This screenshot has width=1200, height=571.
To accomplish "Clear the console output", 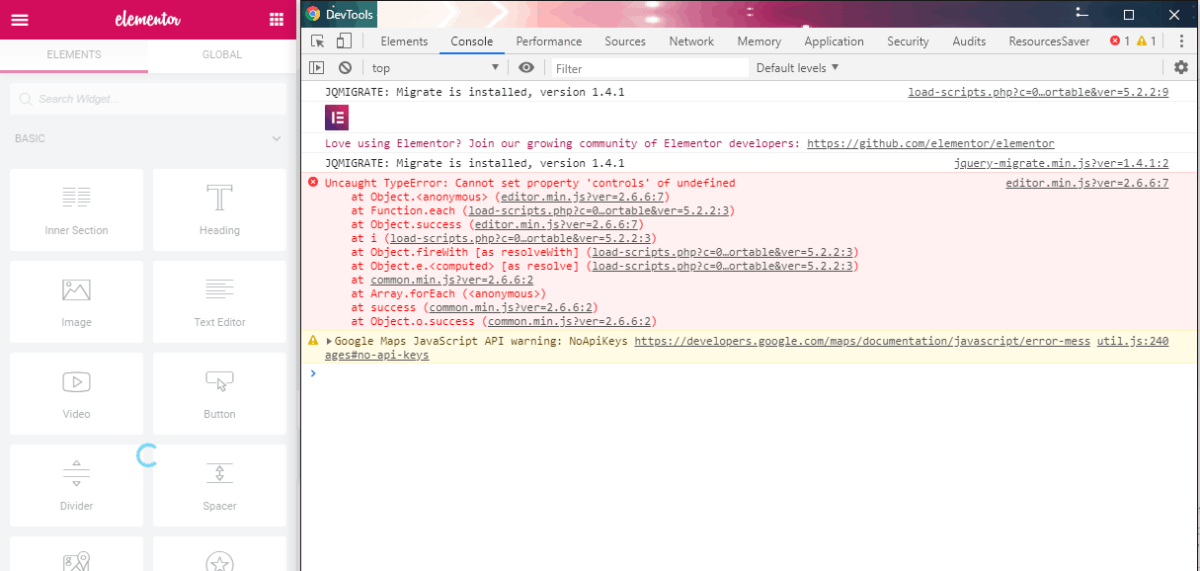I will coord(345,68).
